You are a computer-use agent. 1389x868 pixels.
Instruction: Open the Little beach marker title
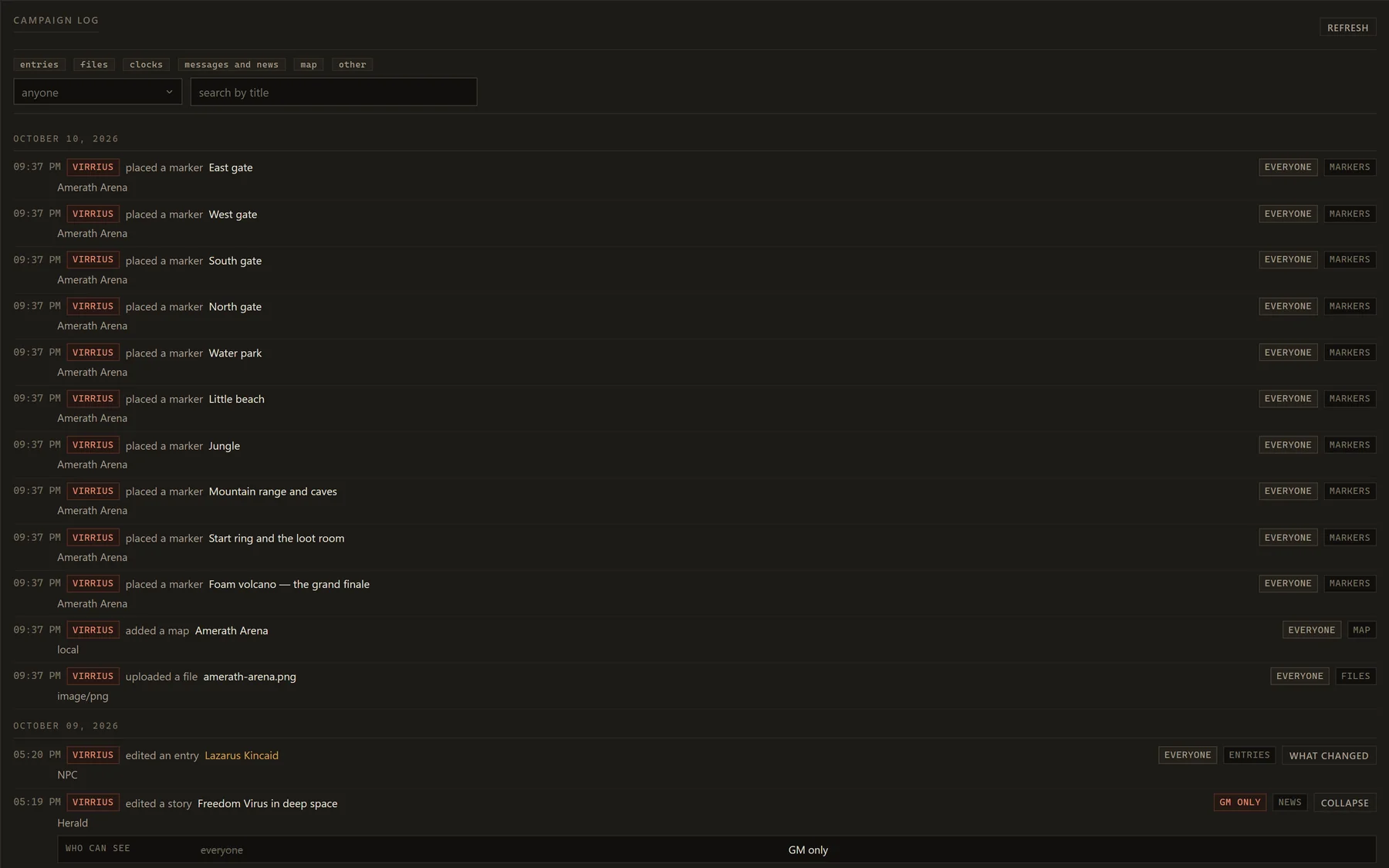pos(237,399)
